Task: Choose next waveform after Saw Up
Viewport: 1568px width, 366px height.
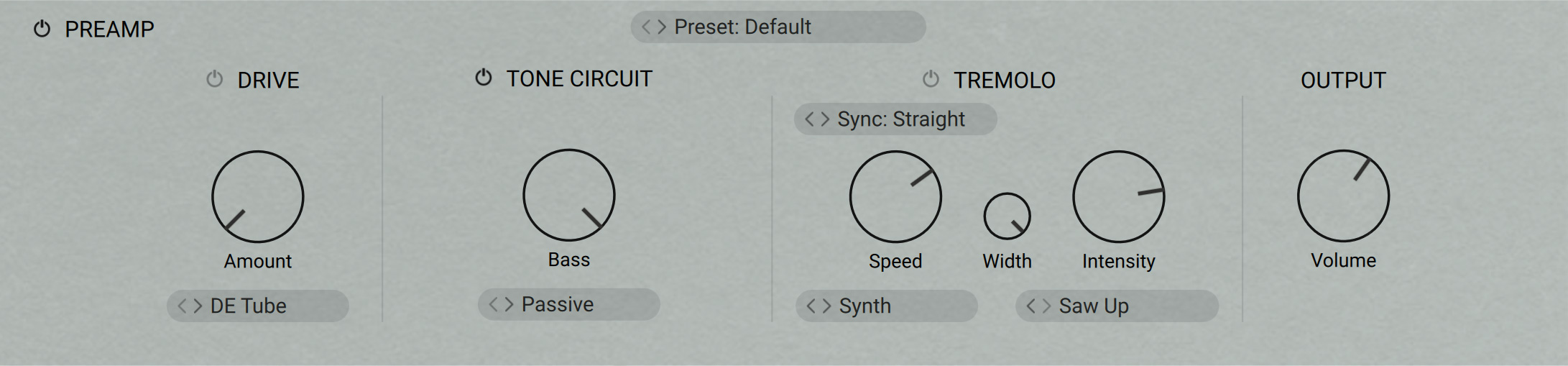Action: (x=1046, y=306)
